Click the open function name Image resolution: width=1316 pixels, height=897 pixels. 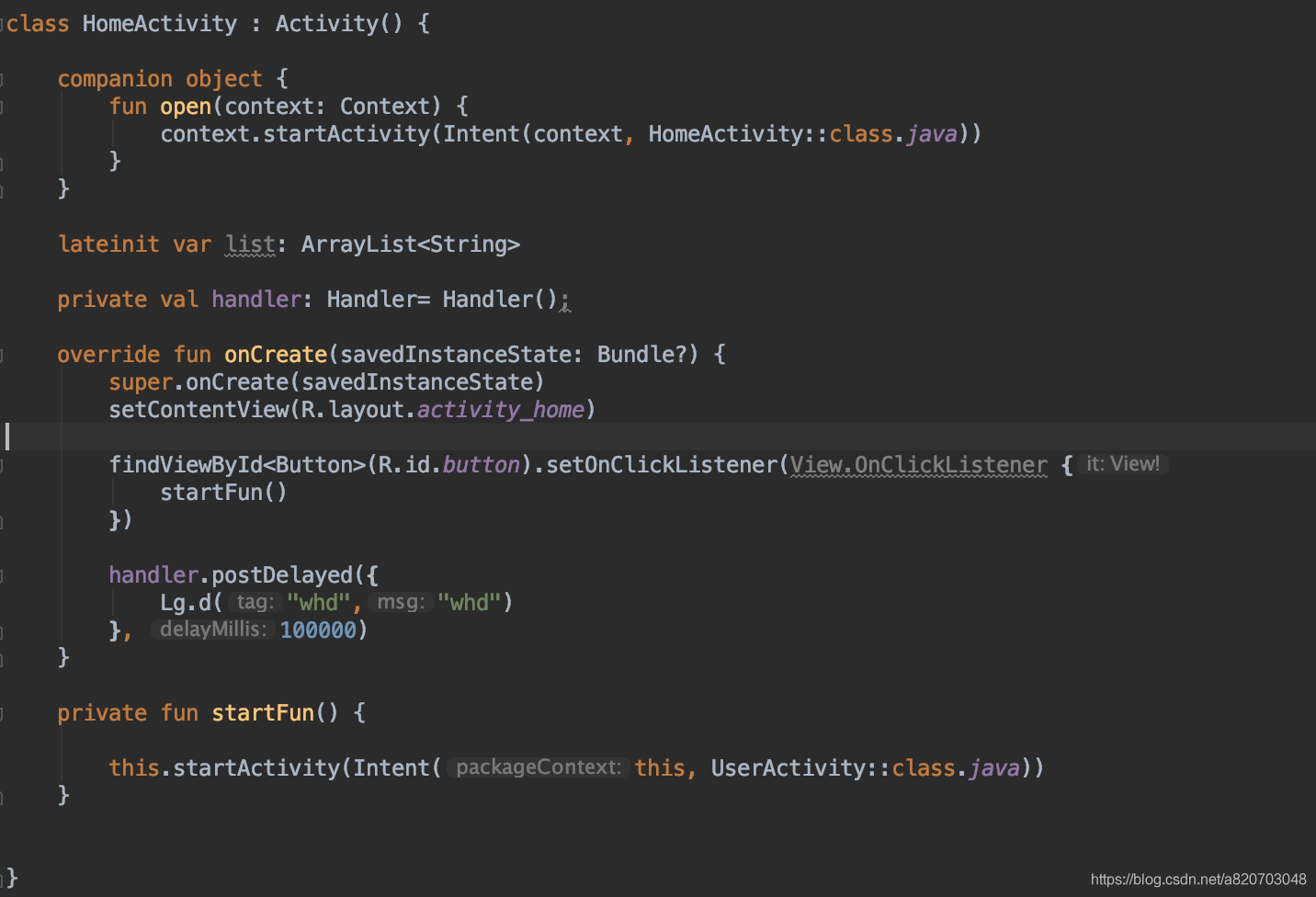point(186,107)
